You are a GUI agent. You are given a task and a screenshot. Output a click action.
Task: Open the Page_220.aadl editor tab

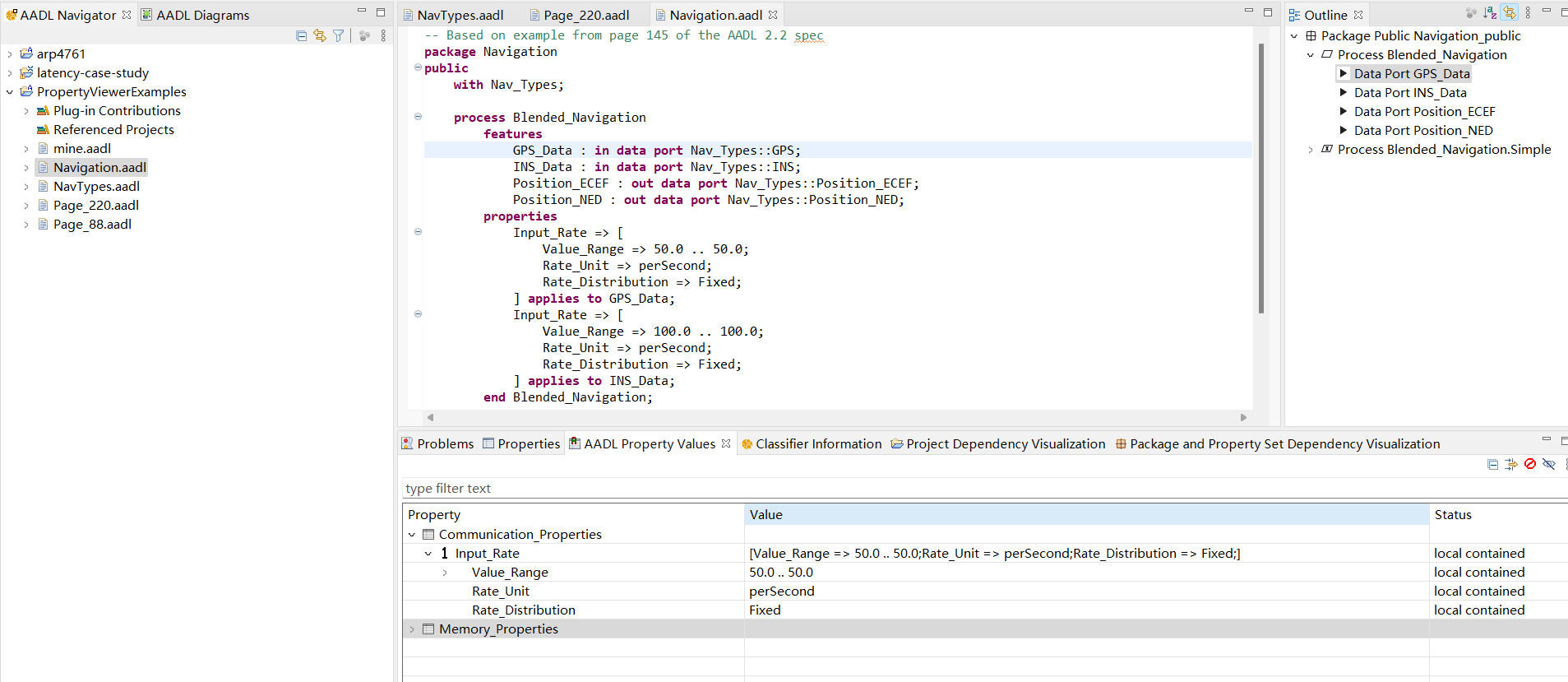580,15
